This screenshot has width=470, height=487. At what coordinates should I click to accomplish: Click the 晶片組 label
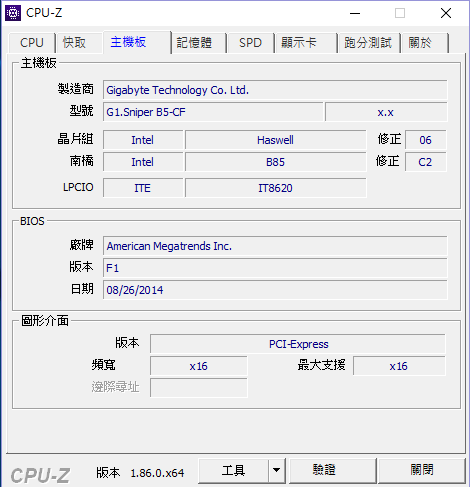(x=76, y=139)
